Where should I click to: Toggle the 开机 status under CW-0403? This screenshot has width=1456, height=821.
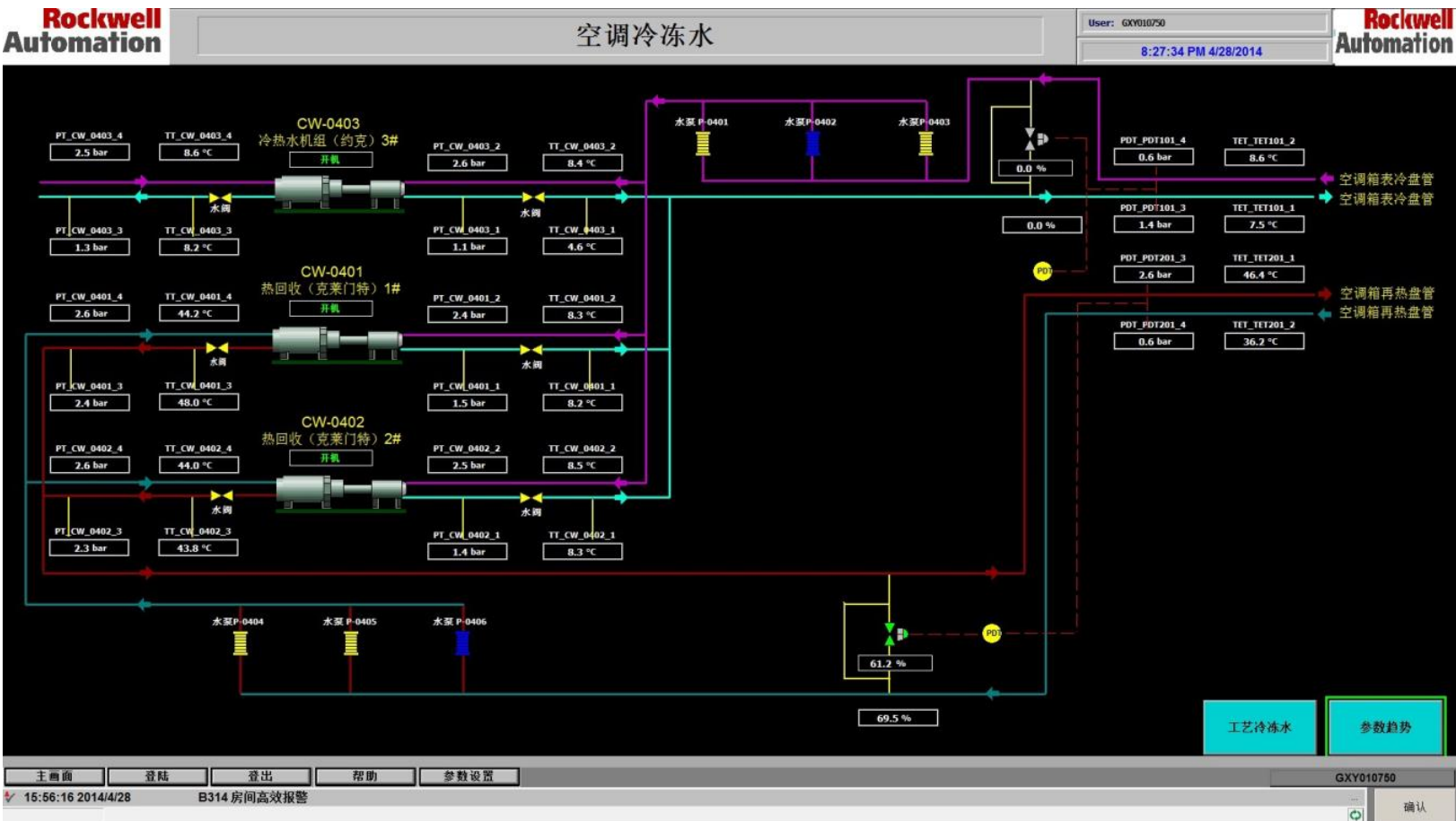click(x=330, y=160)
